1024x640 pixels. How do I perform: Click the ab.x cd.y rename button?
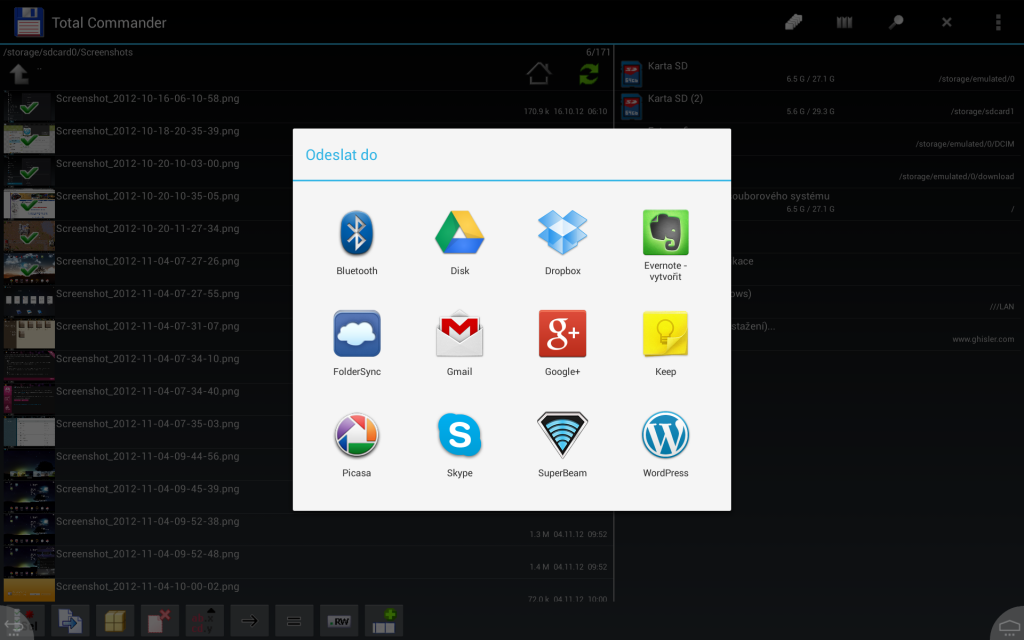coord(204,620)
